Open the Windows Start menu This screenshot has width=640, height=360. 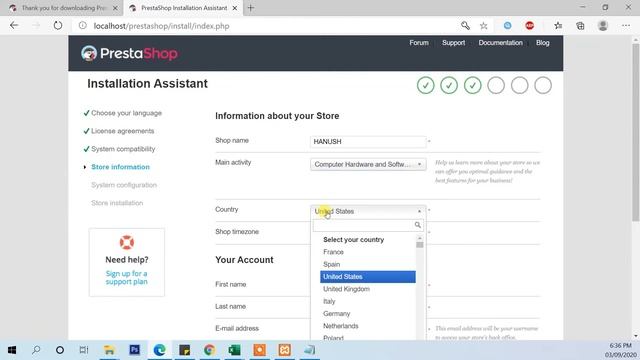pyautogui.click(x=12, y=350)
